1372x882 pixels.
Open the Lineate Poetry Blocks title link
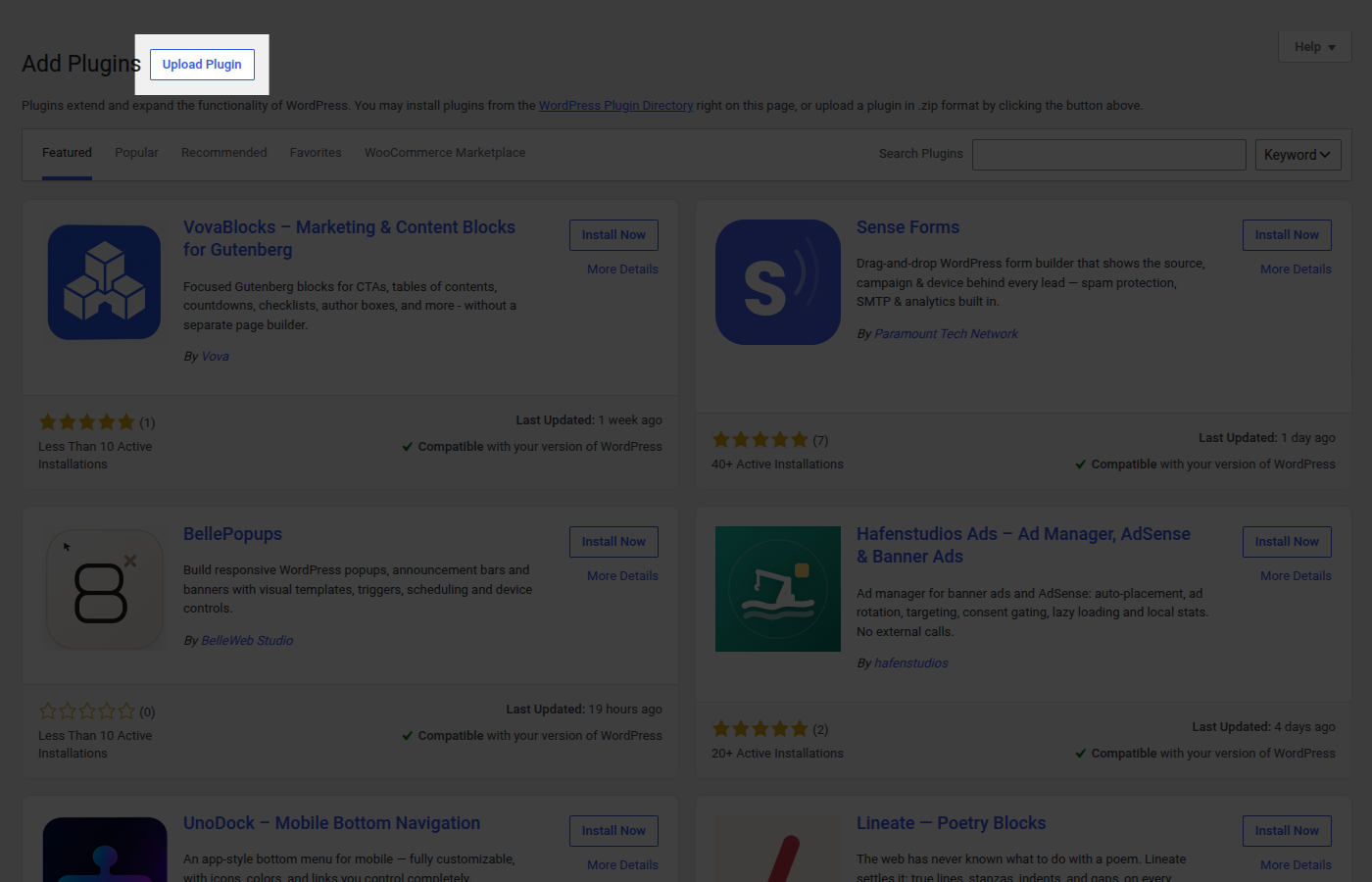tap(951, 823)
